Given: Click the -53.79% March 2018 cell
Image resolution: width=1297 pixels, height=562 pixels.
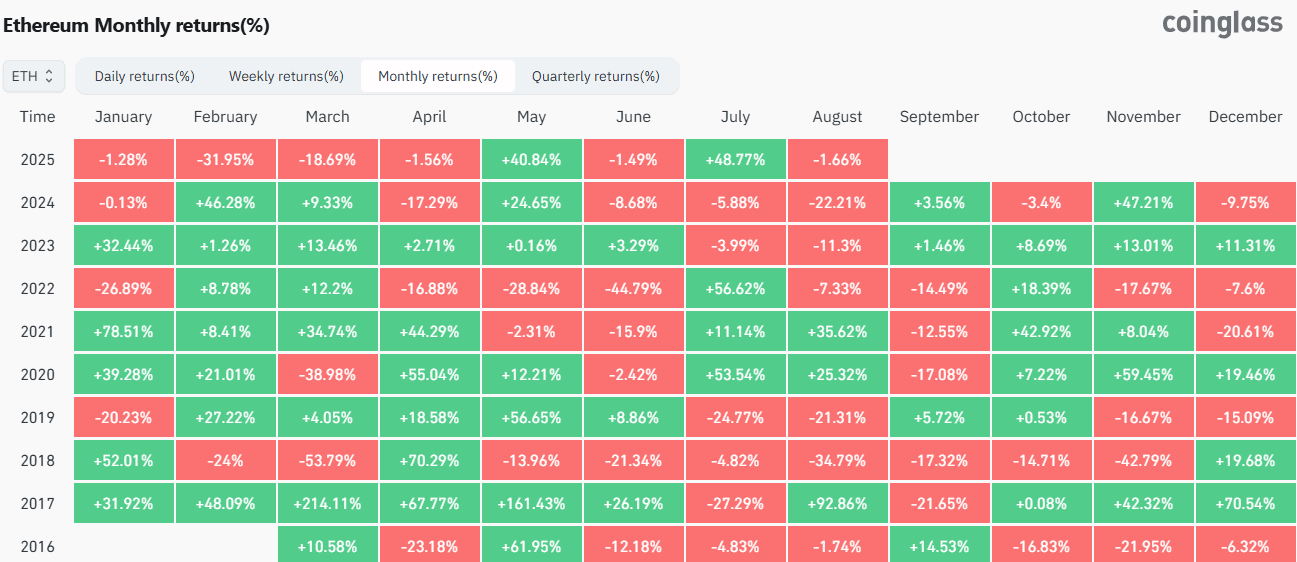Looking at the screenshot, I should click(x=327, y=461).
